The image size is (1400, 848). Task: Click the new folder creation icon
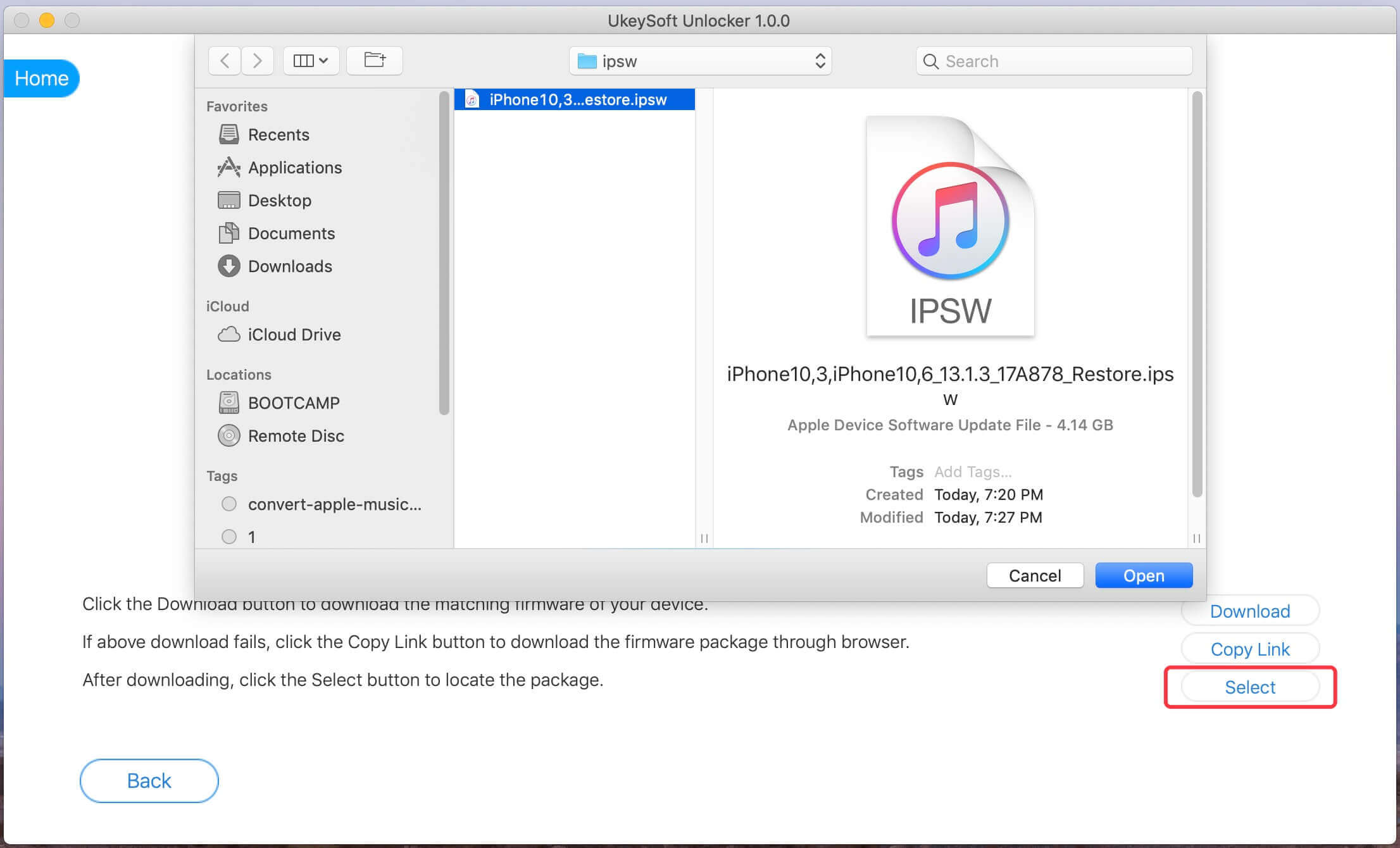375,60
